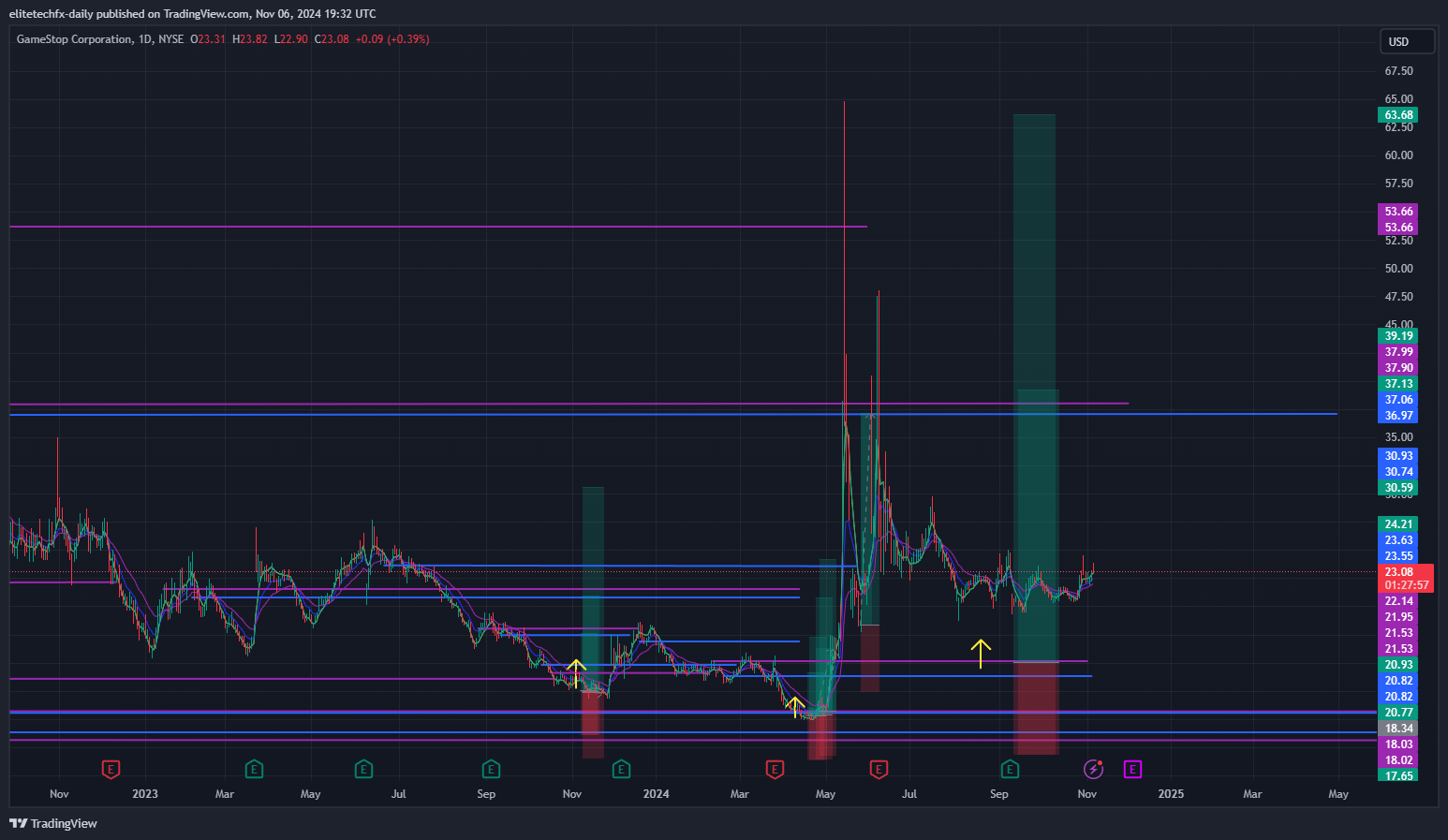1448x840 pixels.
Task: Click the 2025 label on time axis
Action: tap(1171, 794)
